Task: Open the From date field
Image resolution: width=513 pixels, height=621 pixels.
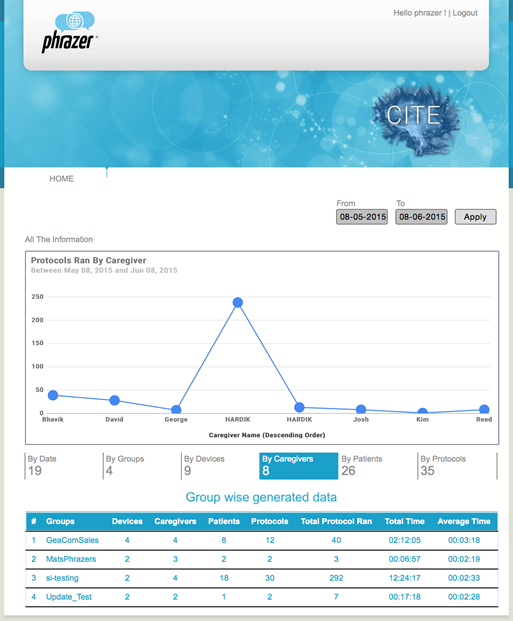Action: [x=362, y=217]
